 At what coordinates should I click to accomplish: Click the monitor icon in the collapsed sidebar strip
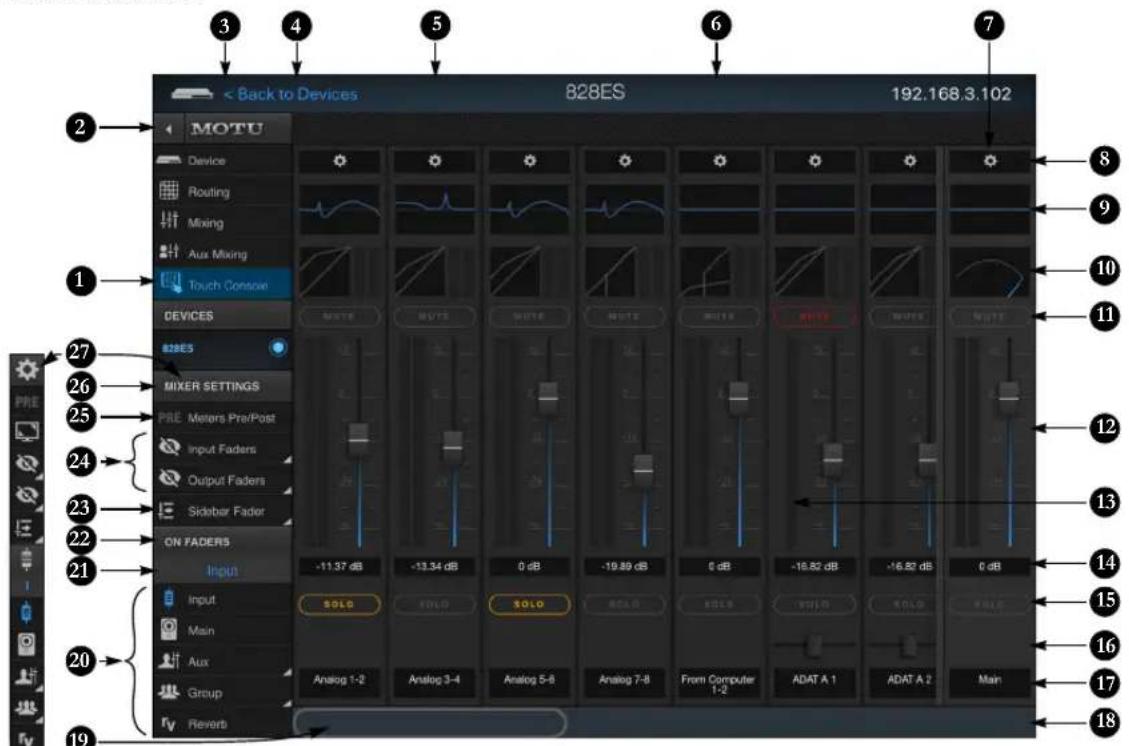27,431
